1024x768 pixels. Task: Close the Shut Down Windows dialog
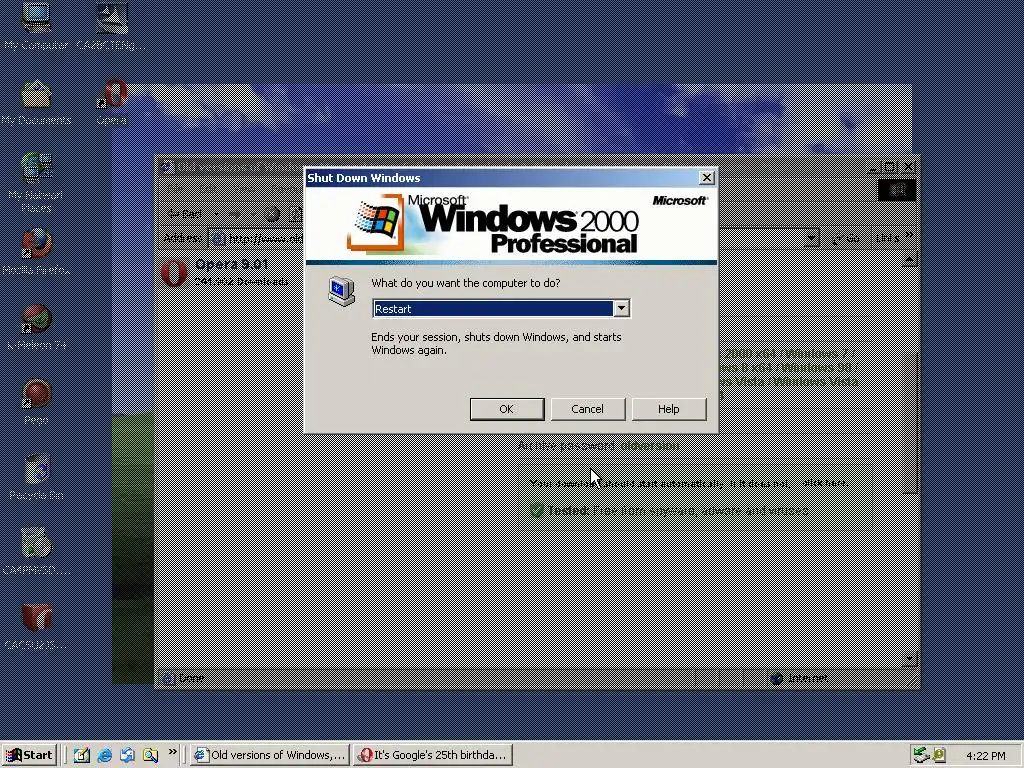click(707, 178)
